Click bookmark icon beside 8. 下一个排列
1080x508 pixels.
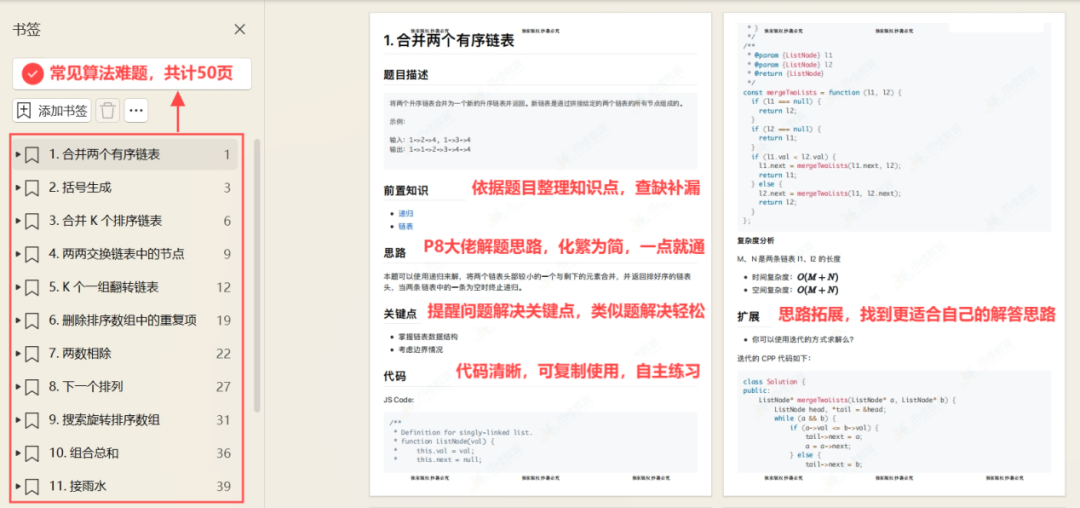coord(32,388)
